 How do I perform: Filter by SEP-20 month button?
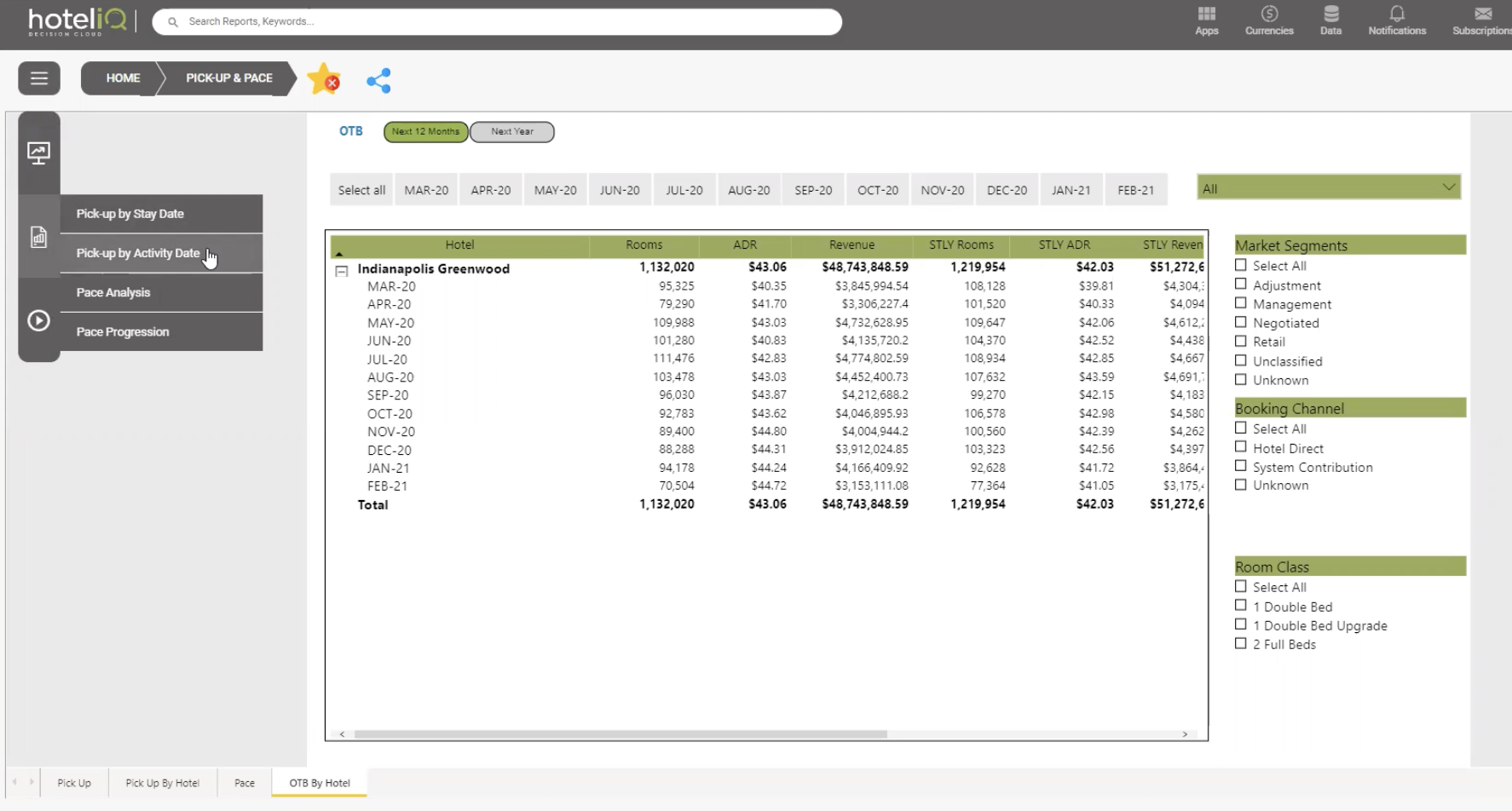pyautogui.click(x=813, y=190)
